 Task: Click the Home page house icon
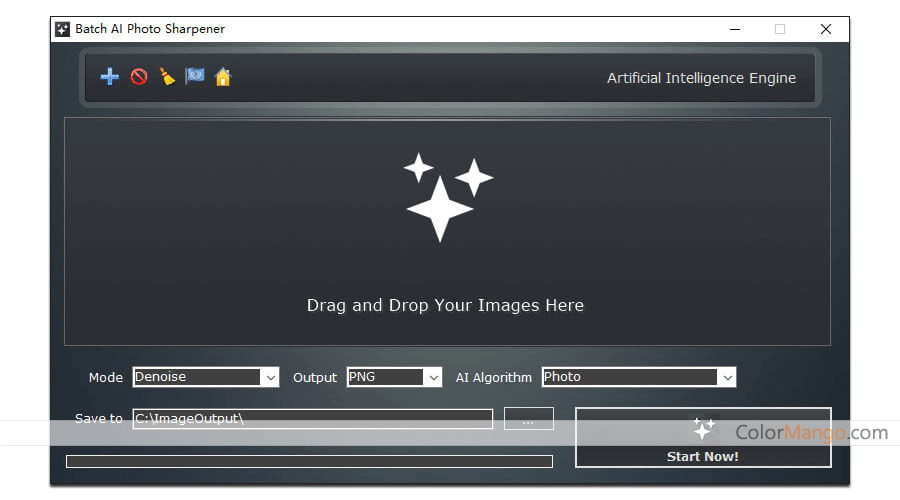click(223, 77)
